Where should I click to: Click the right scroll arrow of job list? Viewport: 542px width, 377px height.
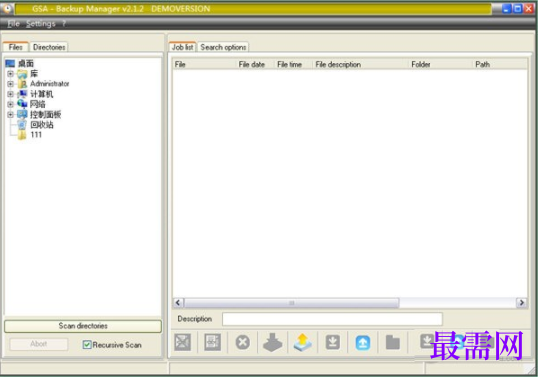click(x=522, y=303)
